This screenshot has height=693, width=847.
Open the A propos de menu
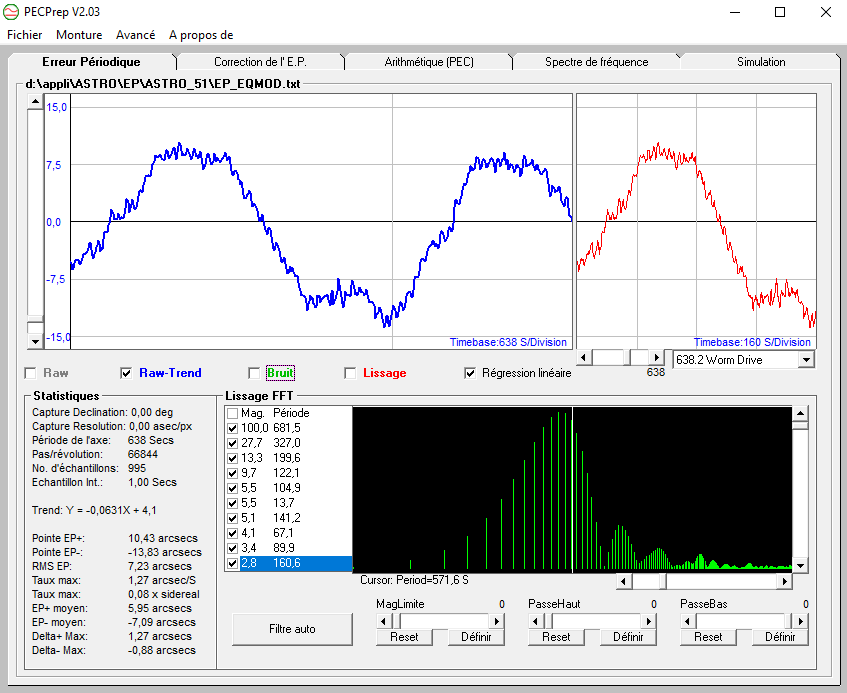(201, 35)
